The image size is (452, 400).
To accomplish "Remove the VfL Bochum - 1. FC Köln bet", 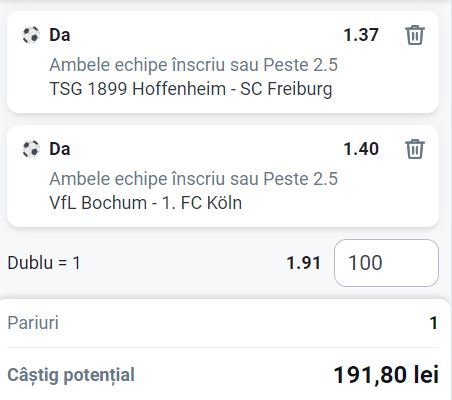I will [x=415, y=149].
